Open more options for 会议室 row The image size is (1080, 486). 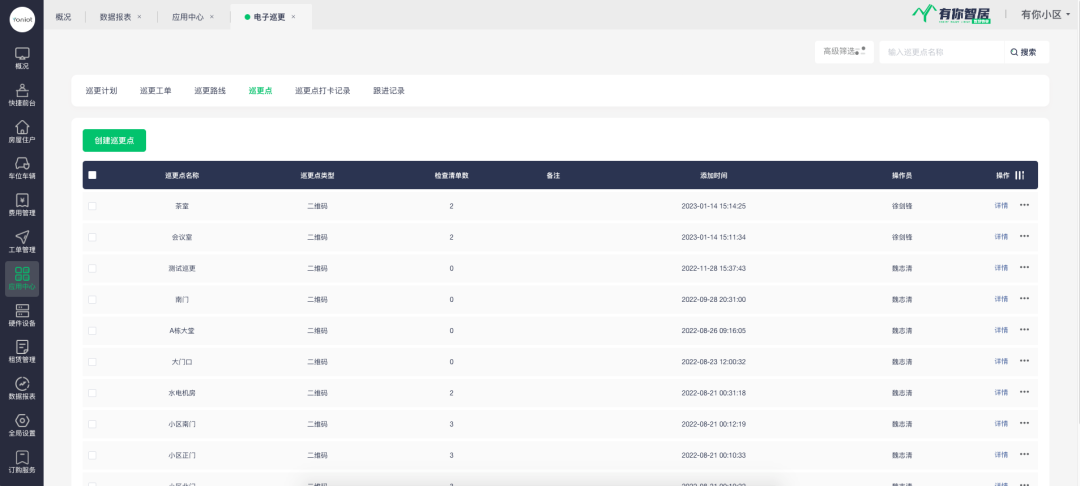pos(1024,237)
